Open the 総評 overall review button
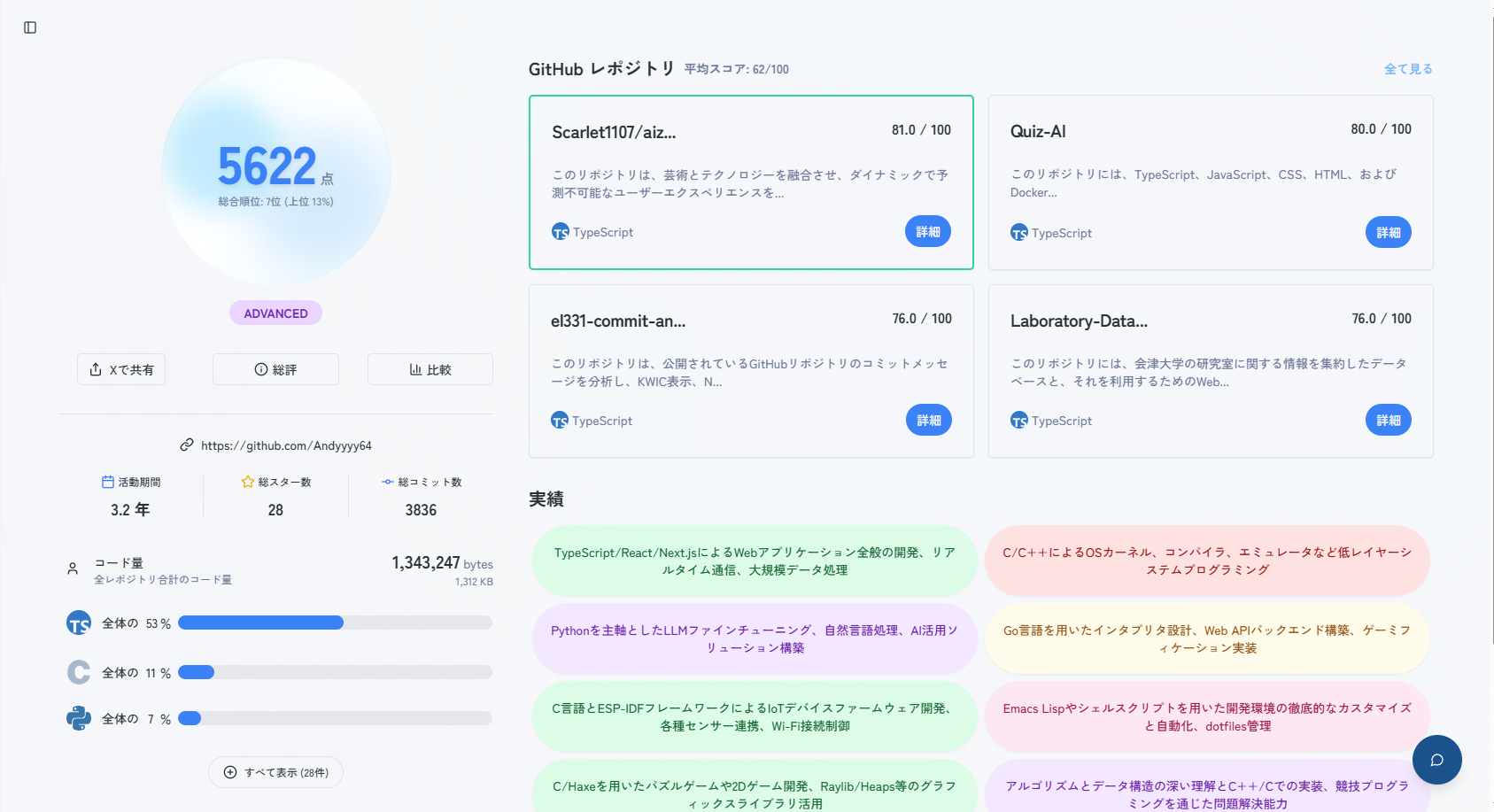 tap(275, 369)
